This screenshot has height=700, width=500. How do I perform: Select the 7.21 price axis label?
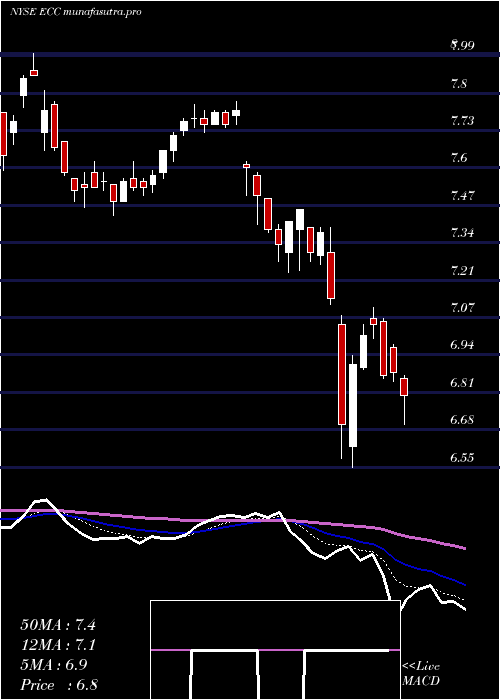[463, 270]
